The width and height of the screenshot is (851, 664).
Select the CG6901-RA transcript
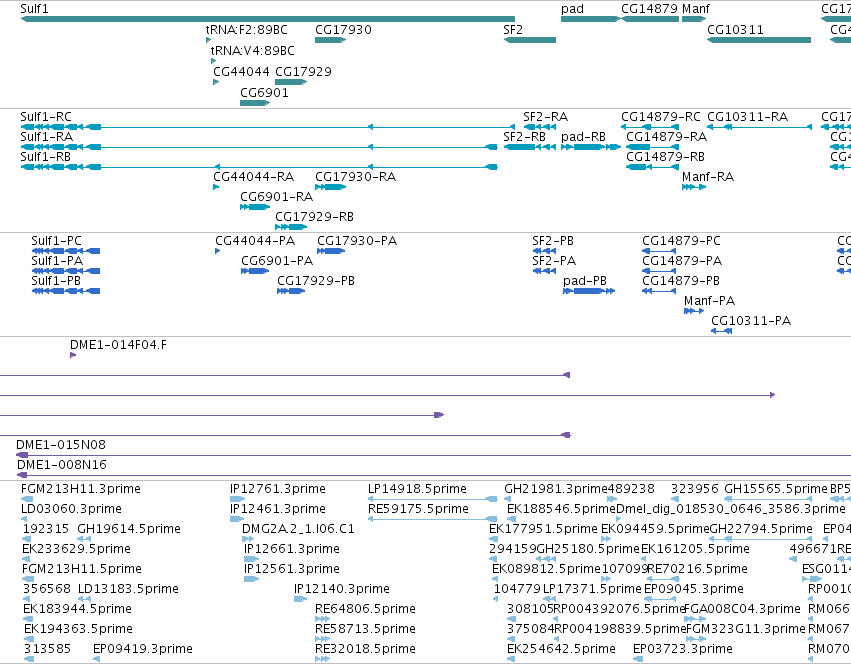255,207
